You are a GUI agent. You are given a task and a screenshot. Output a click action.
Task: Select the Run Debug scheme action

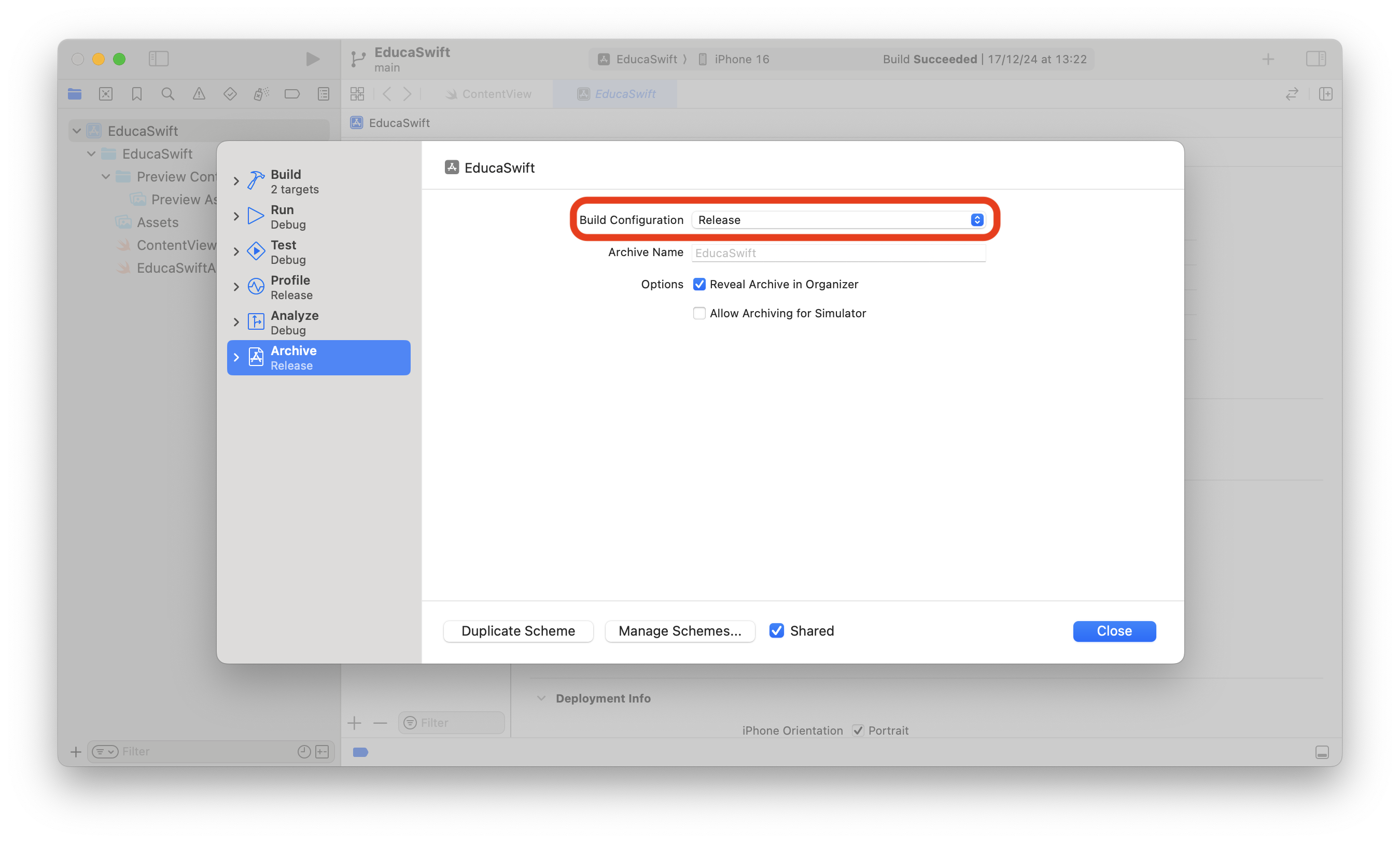coord(318,216)
